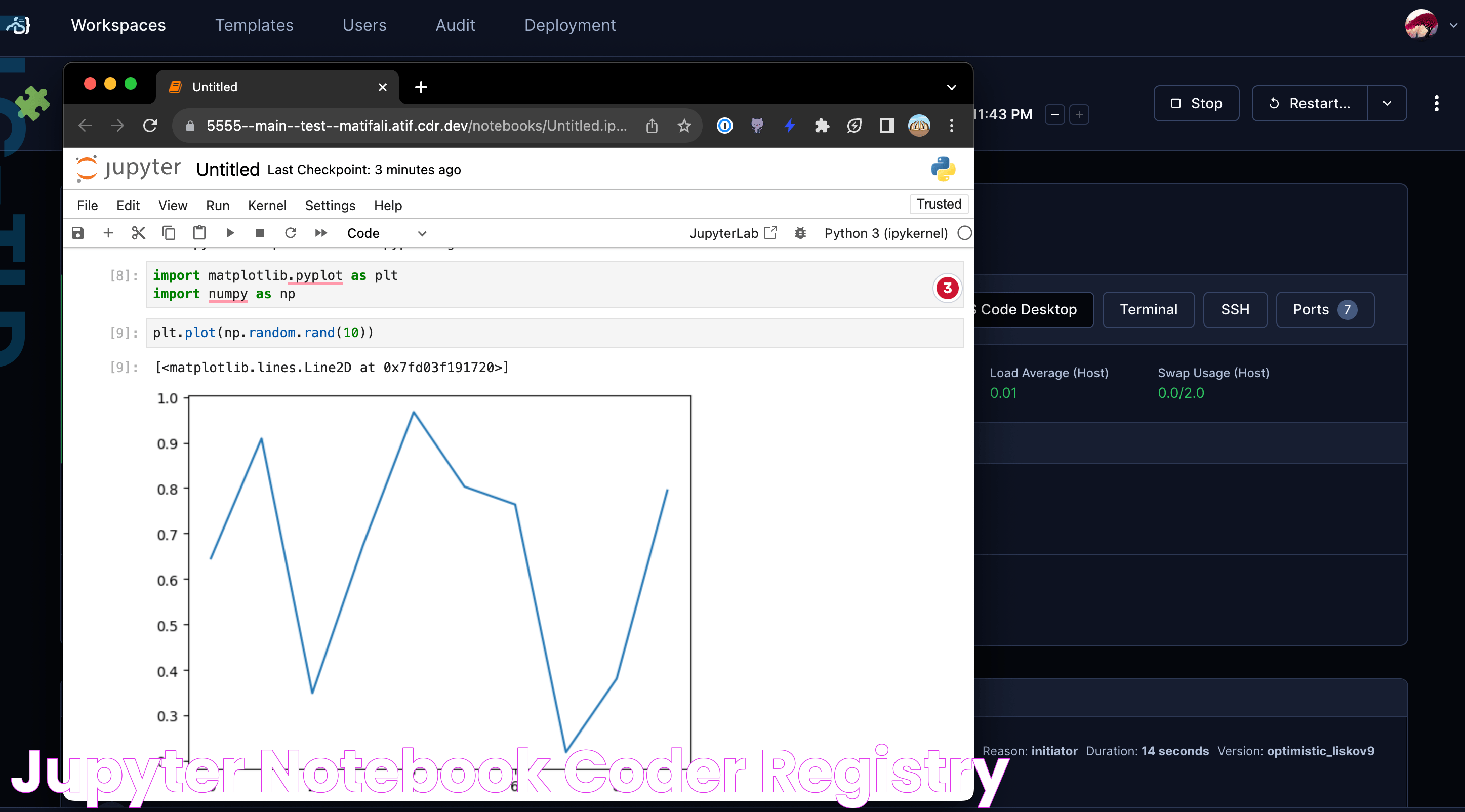Image resolution: width=1465 pixels, height=812 pixels.
Task: Go back with the browser back arrow
Action: click(x=85, y=126)
